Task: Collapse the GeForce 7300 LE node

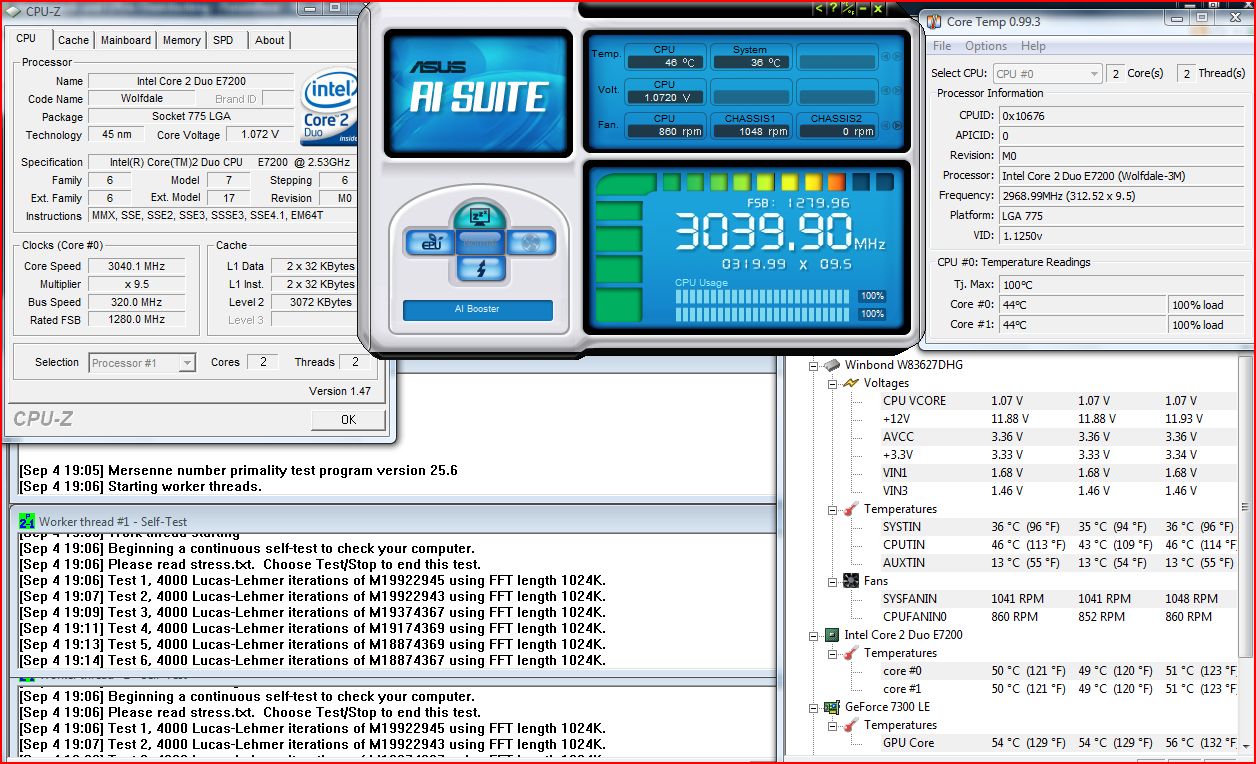Action: coord(813,707)
